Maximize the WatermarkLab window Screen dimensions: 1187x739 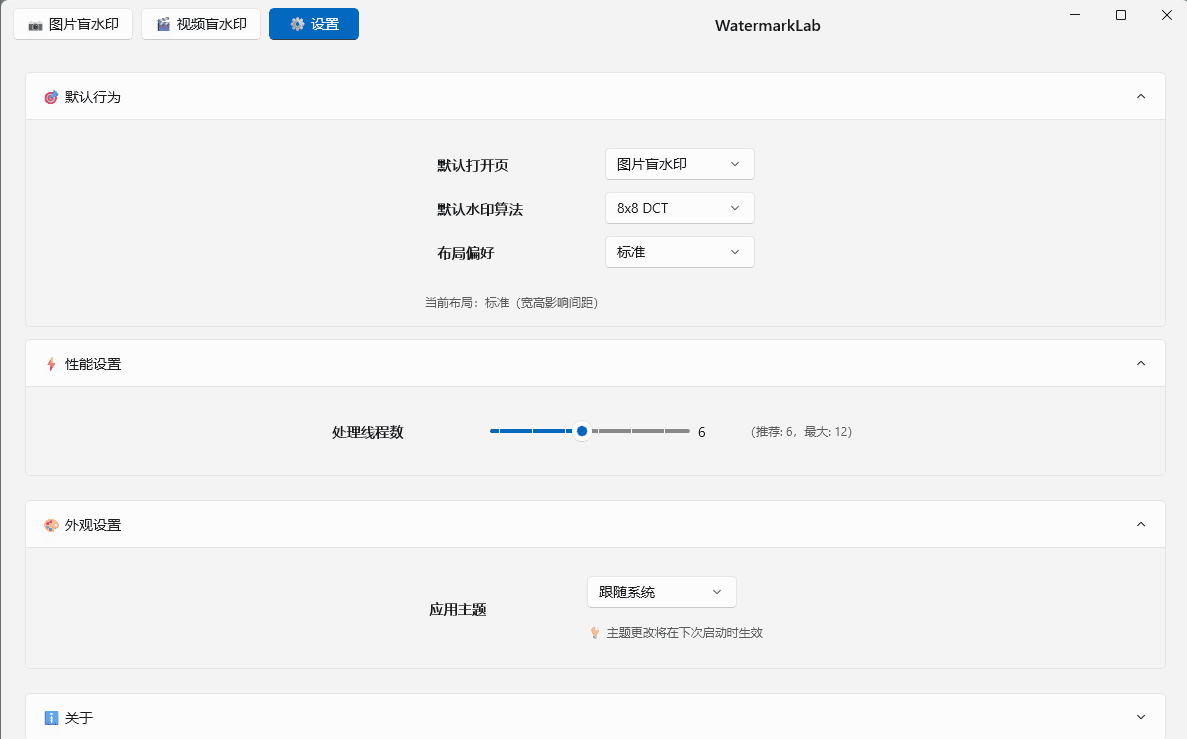pos(1121,15)
